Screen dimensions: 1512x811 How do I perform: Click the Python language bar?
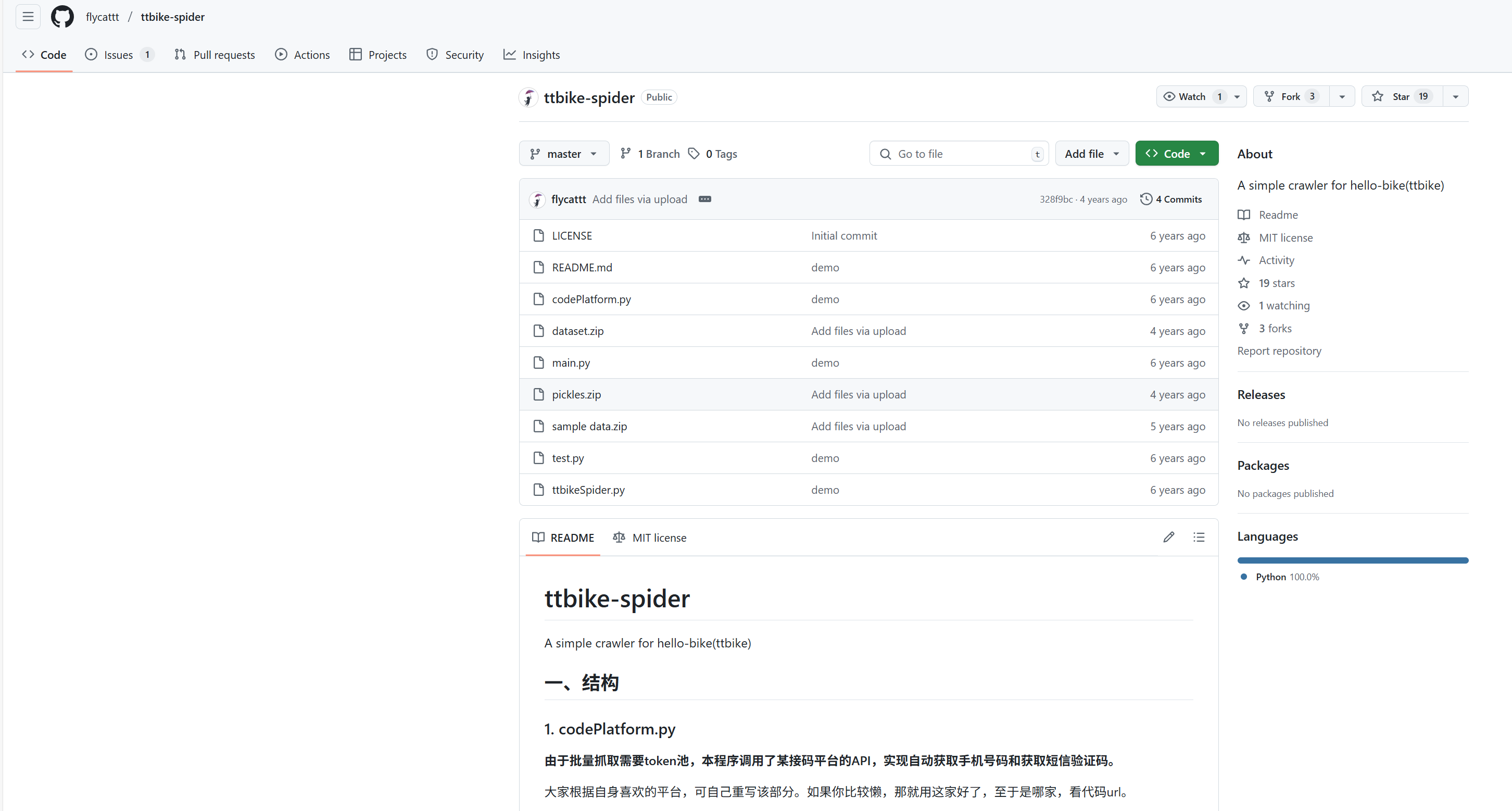(x=1352, y=560)
